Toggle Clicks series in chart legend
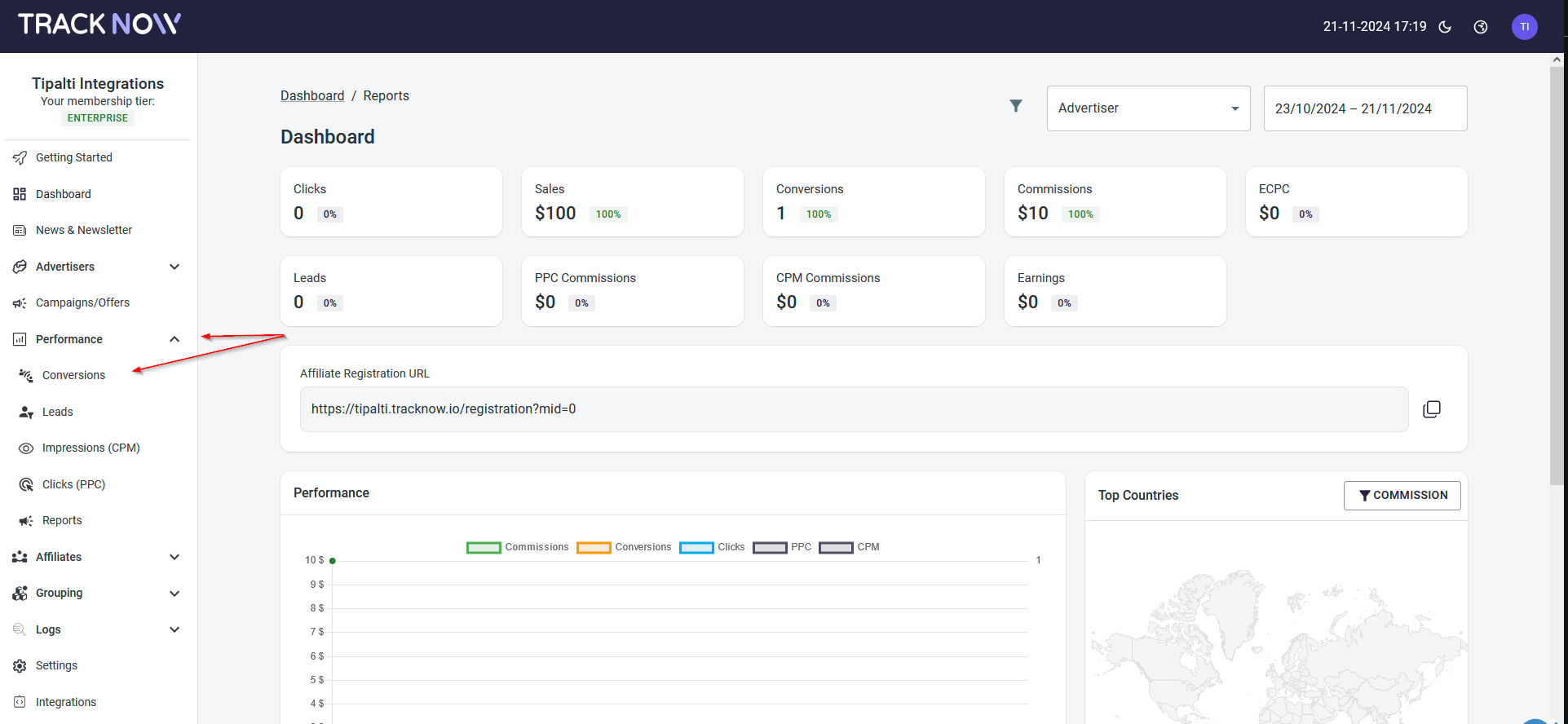The width and height of the screenshot is (1568, 724). [712, 548]
